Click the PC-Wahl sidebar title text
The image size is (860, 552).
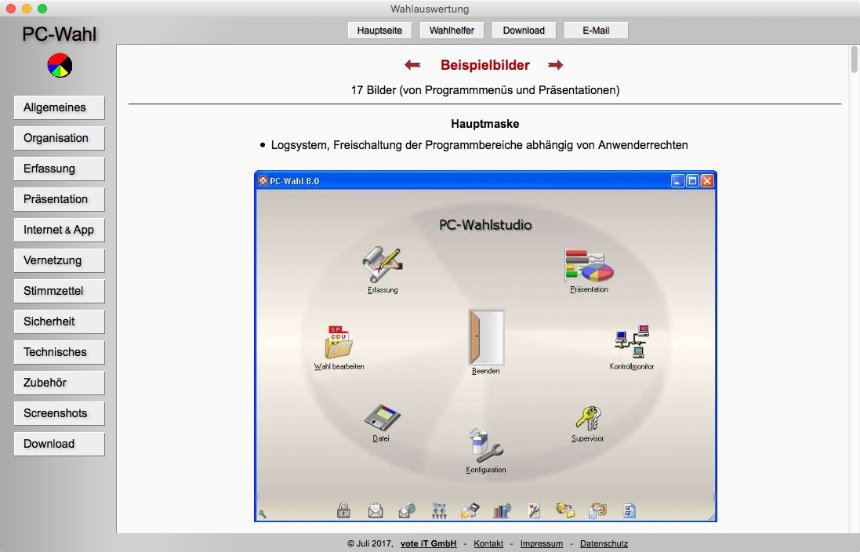59,35
